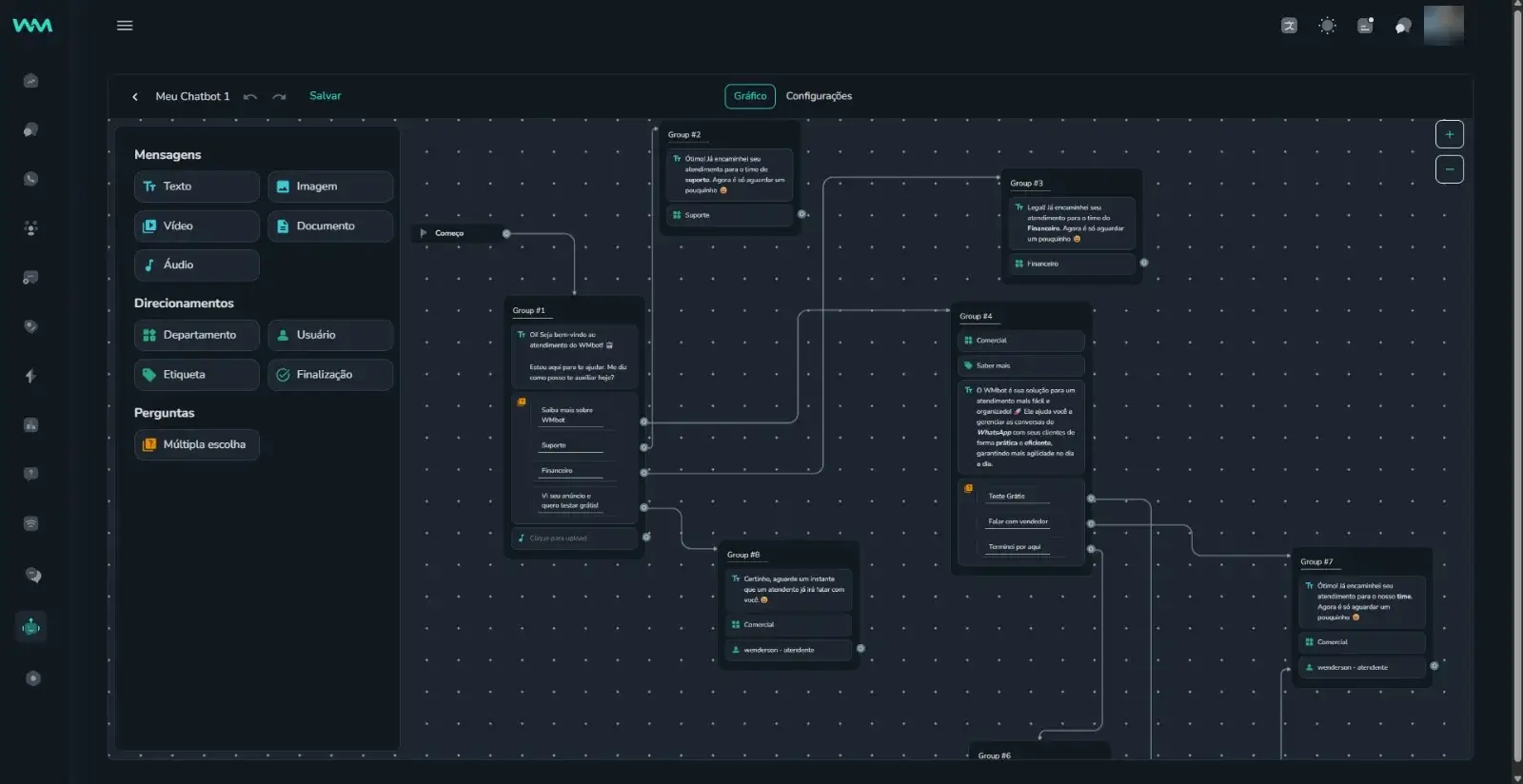Select the Usuário routing block

330,335
